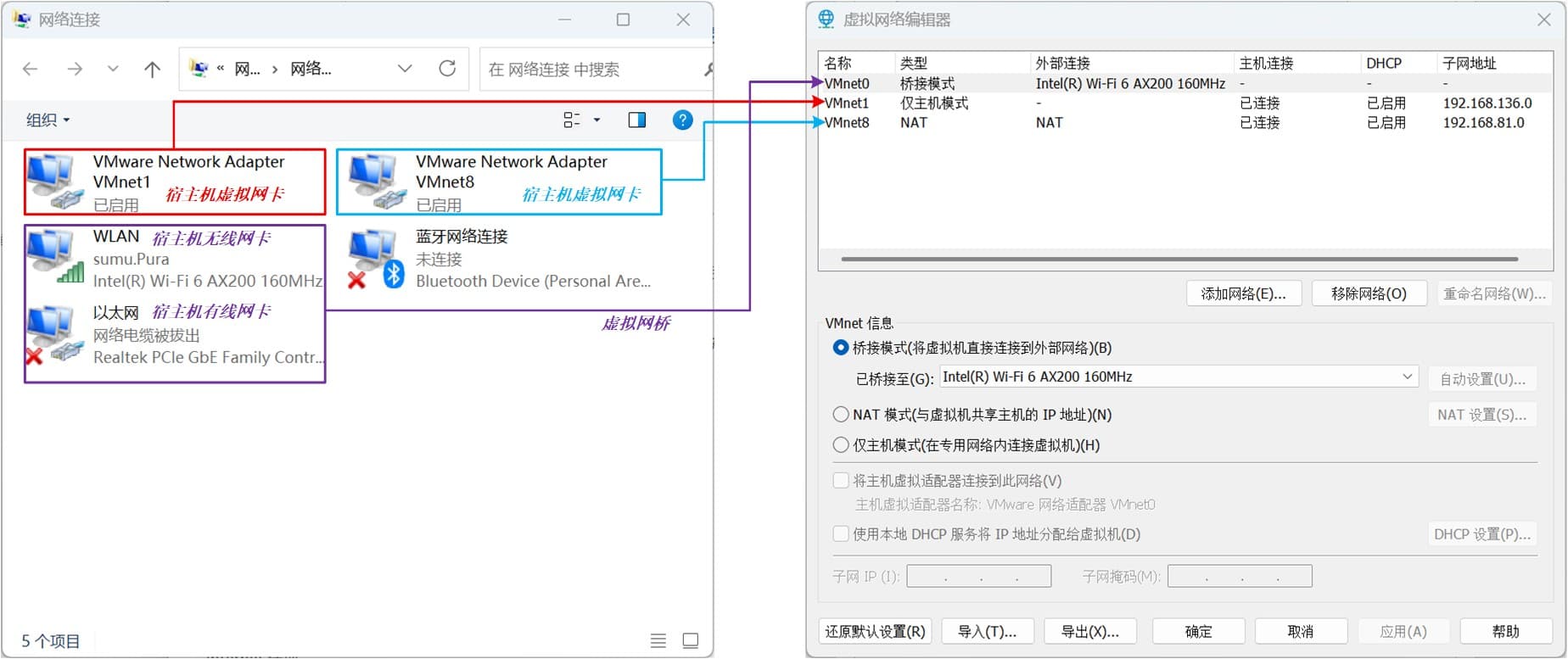Select the NAT mode radio button
The height and width of the screenshot is (659, 1568).
pos(841,415)
